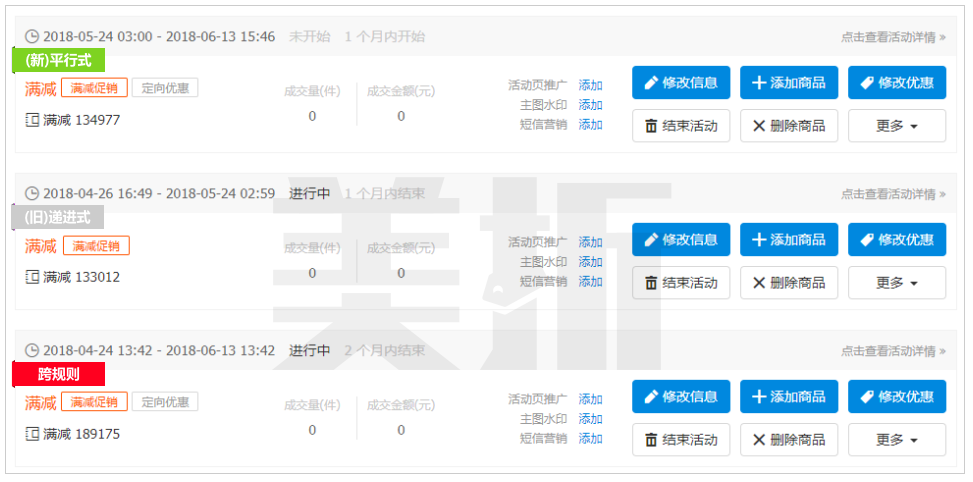Click 删除商品 for 满减 189175
The width and height of the screenshot is (973, 482).
click(789, 440)
